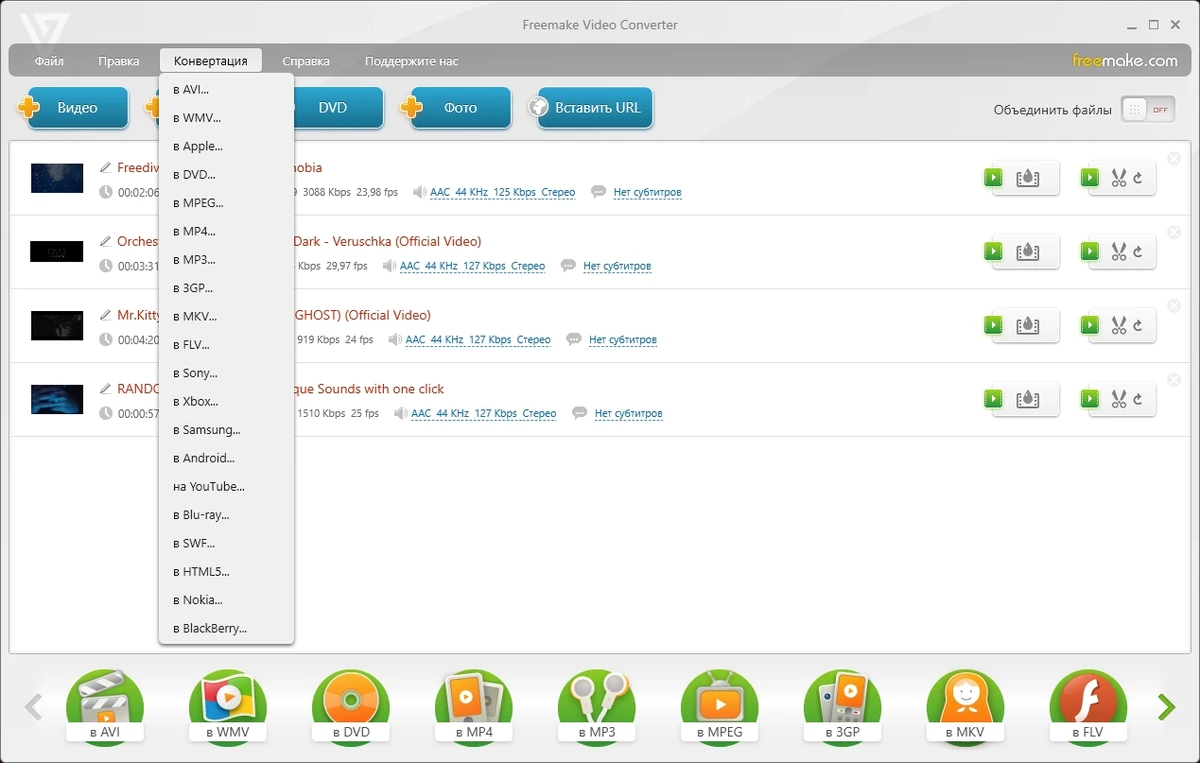Click the Freediv video thumbnail
This screenshot has height=763, width=1200.
56,178
